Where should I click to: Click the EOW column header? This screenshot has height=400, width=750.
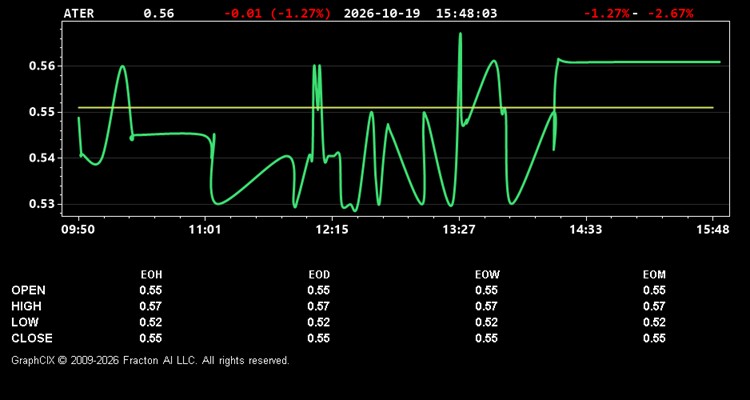487,275
